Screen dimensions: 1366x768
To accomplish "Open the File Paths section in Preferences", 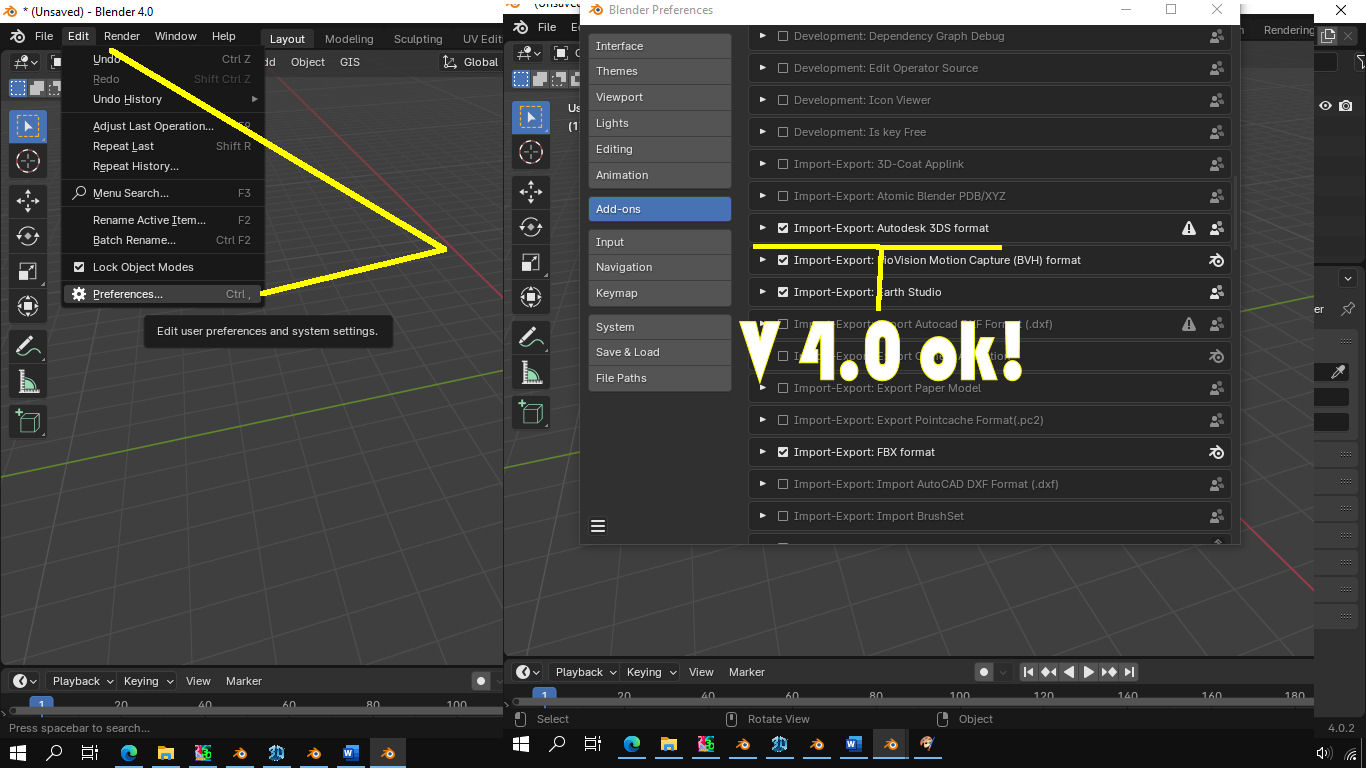I will pos(660,378).
